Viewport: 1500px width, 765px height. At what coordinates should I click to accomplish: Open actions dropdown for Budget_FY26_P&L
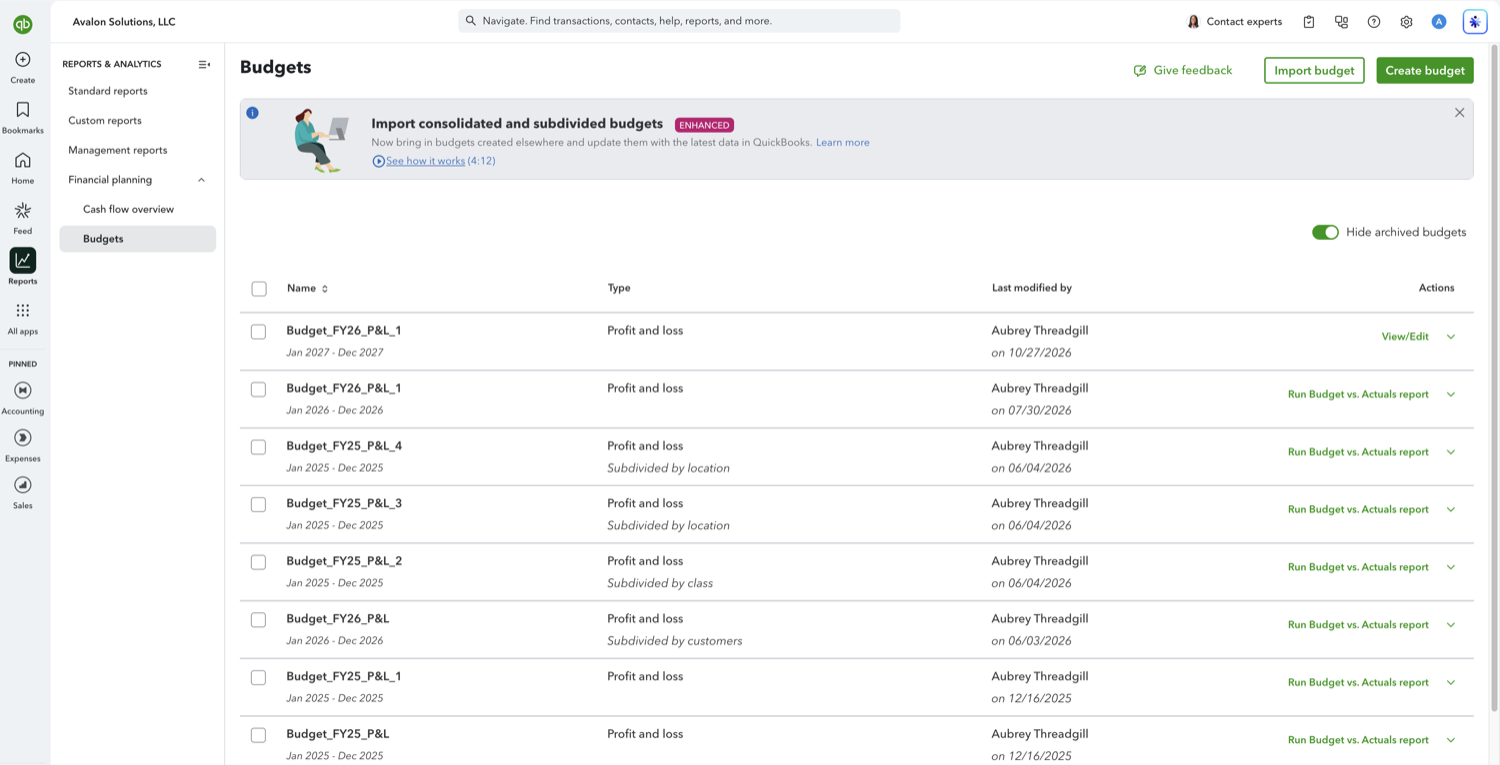coord(1451,625)
